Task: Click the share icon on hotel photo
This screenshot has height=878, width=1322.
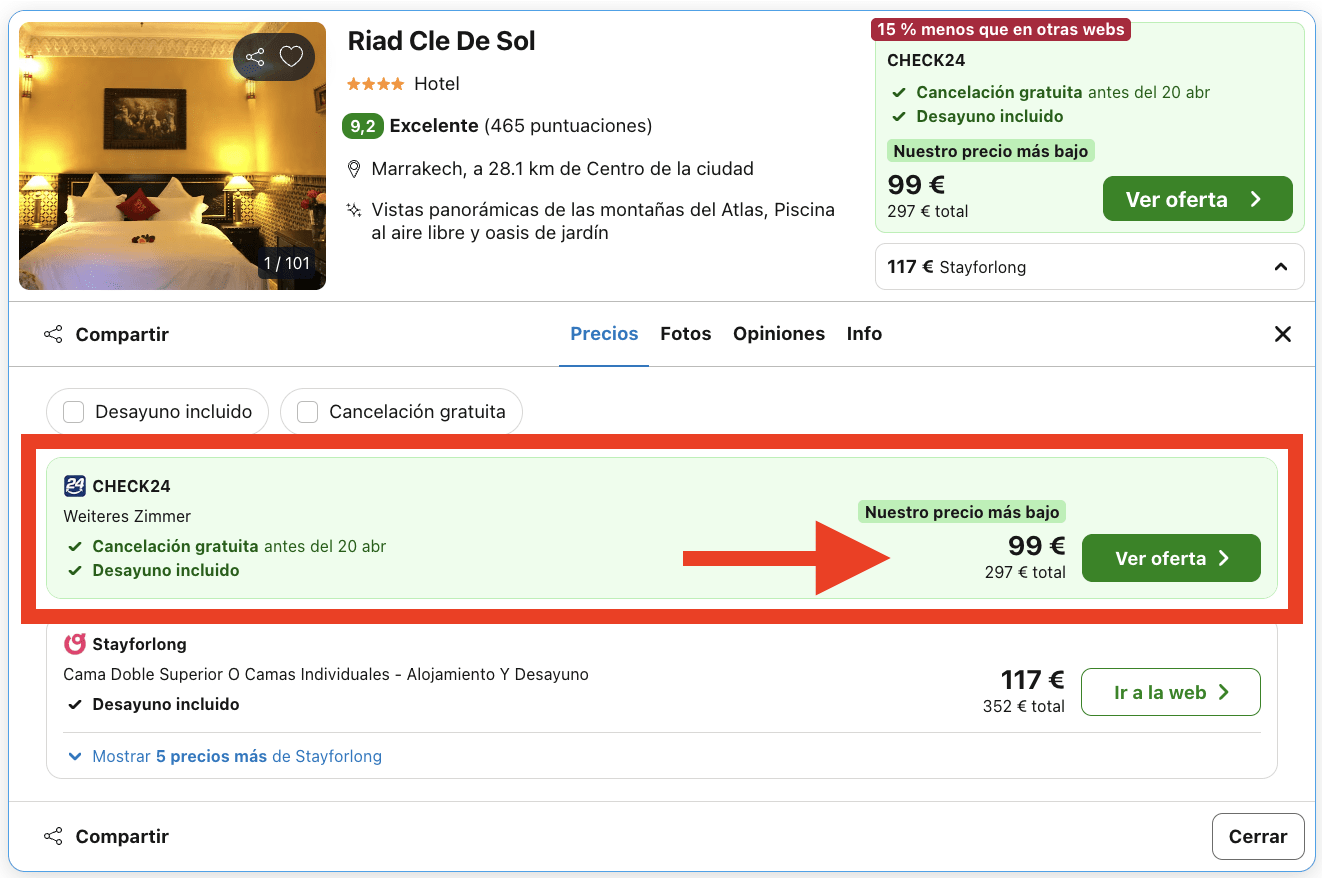Action: (255, 57)
